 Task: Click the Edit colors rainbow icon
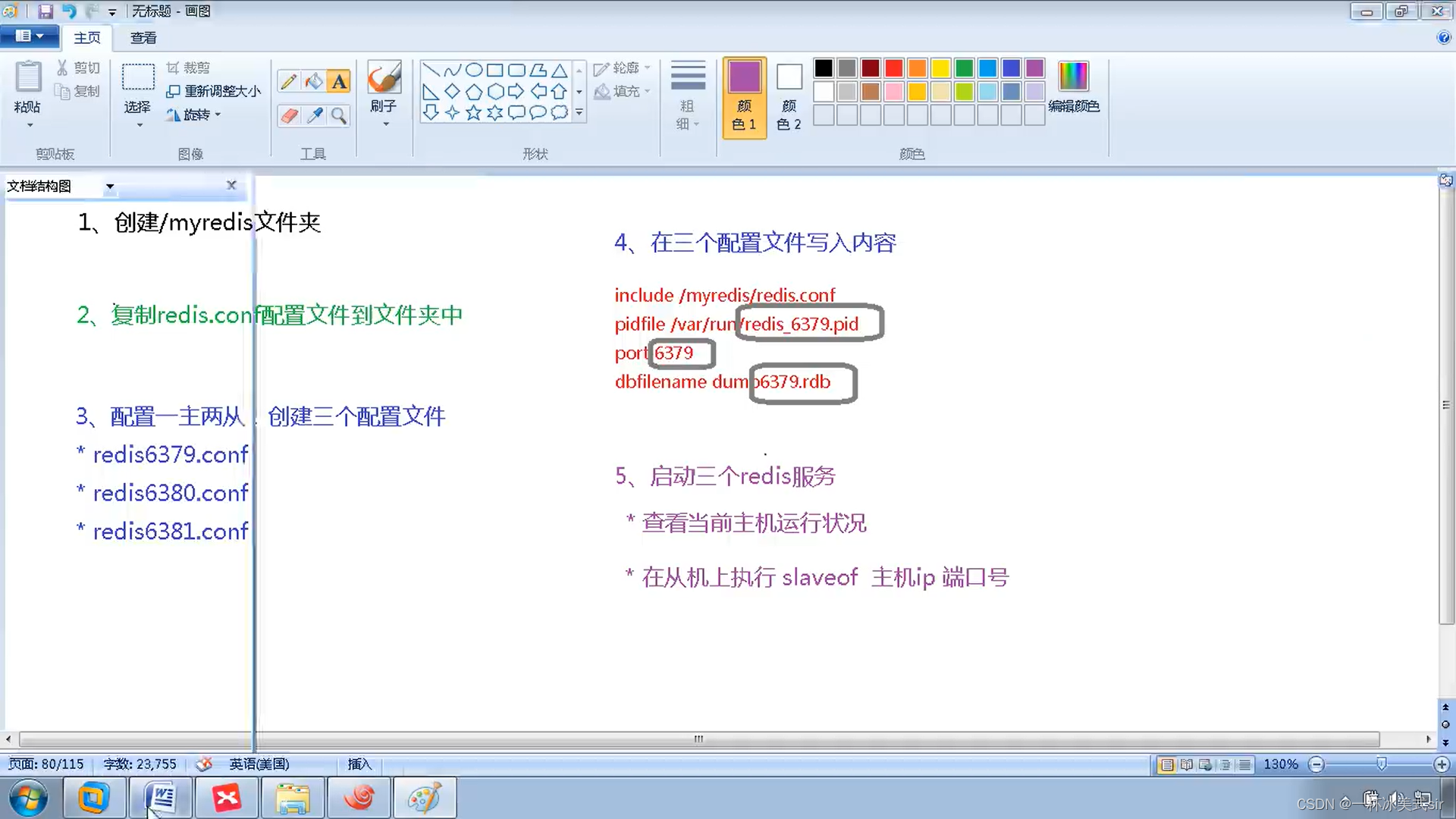[1073, 77]
